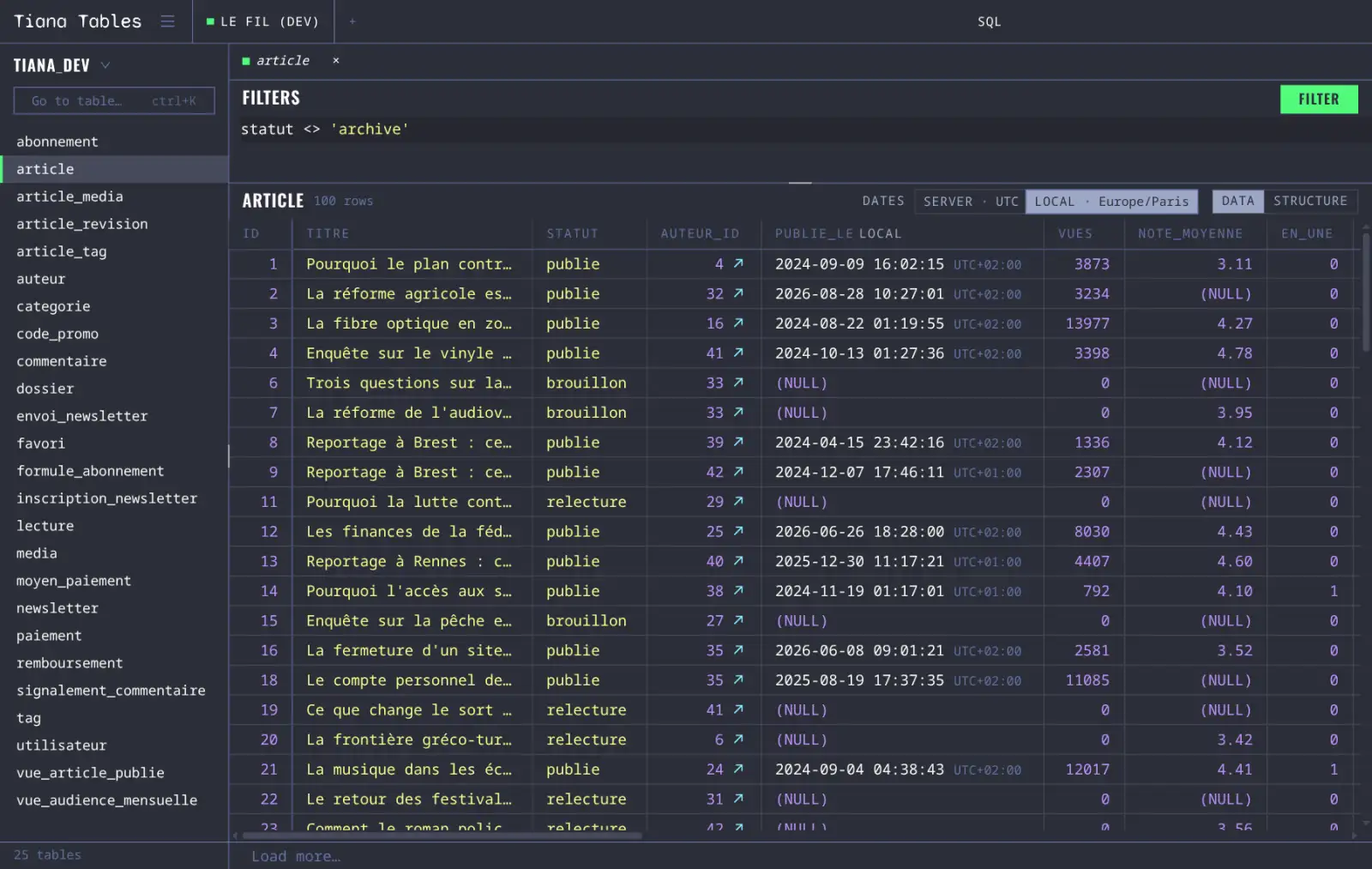Follow auteur_id 4 foreign key arrow
The width and height of the screenshot is (1372, 869).
(738, 264)
